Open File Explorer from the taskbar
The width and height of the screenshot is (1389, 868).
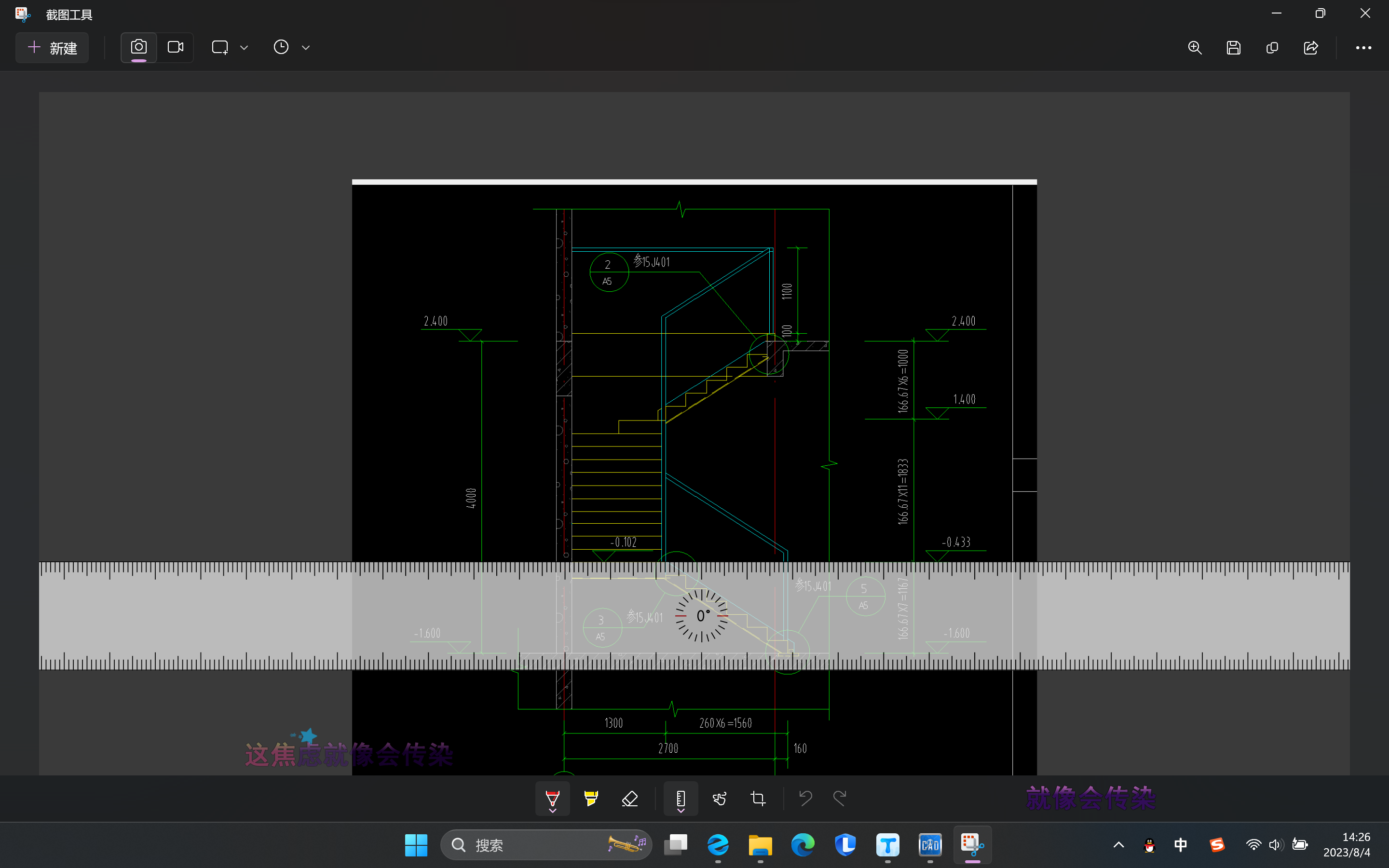761,845
